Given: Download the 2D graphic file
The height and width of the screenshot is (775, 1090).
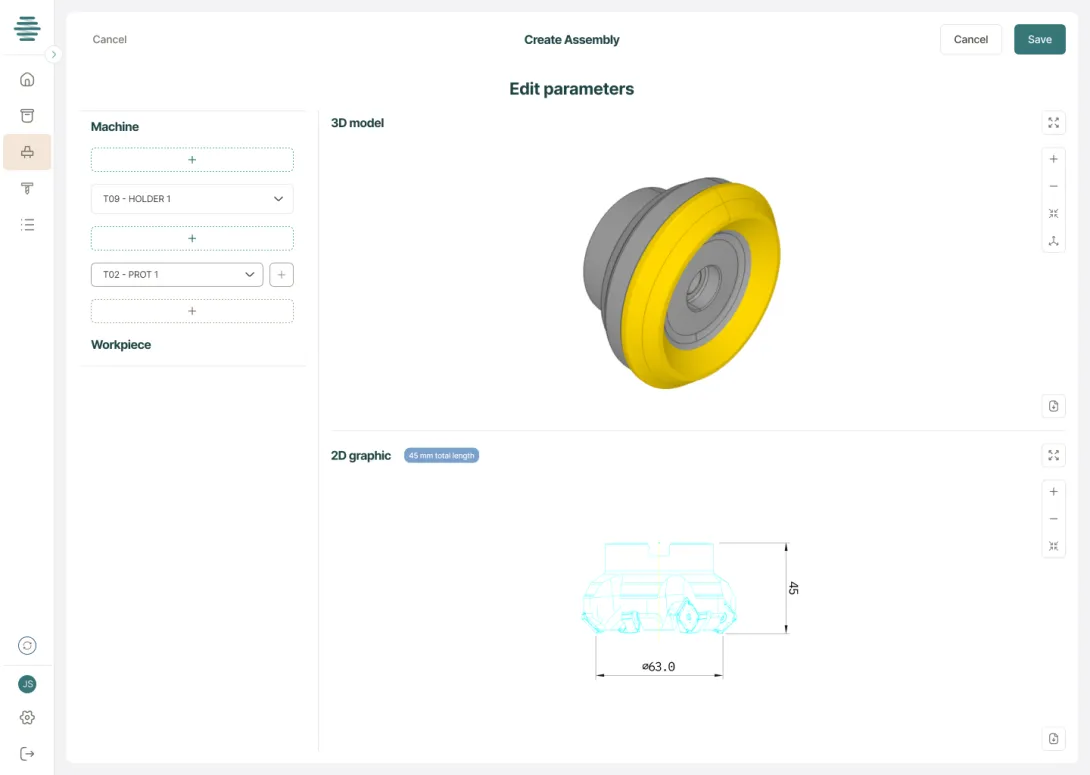Looking at the screenshot, I should (1053, 738).
